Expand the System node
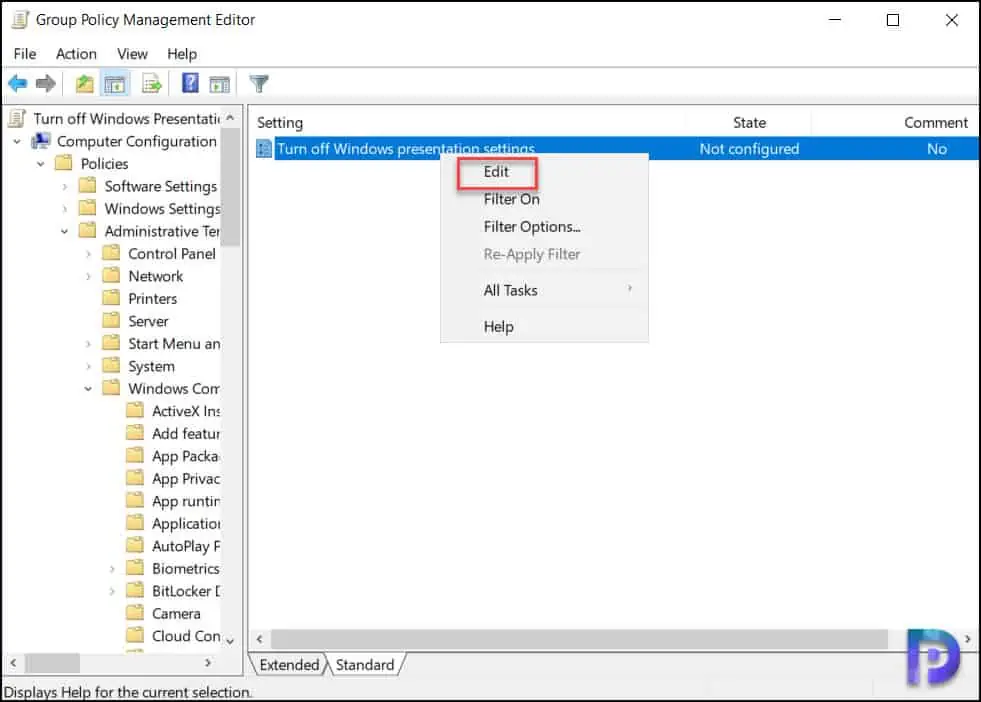This screenshot has height=702, width=981. click(88, 367)
